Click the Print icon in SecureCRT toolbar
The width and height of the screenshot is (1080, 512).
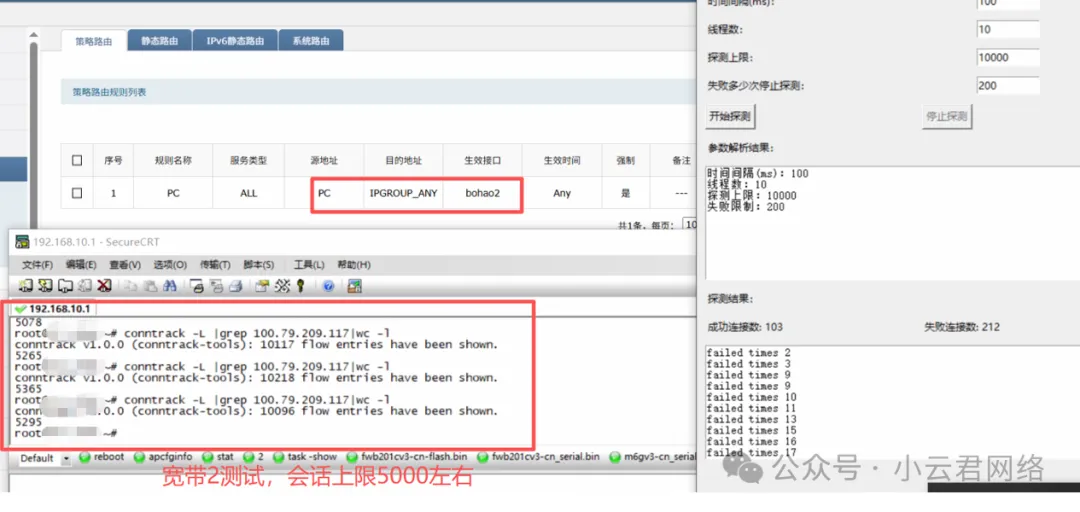233,286
